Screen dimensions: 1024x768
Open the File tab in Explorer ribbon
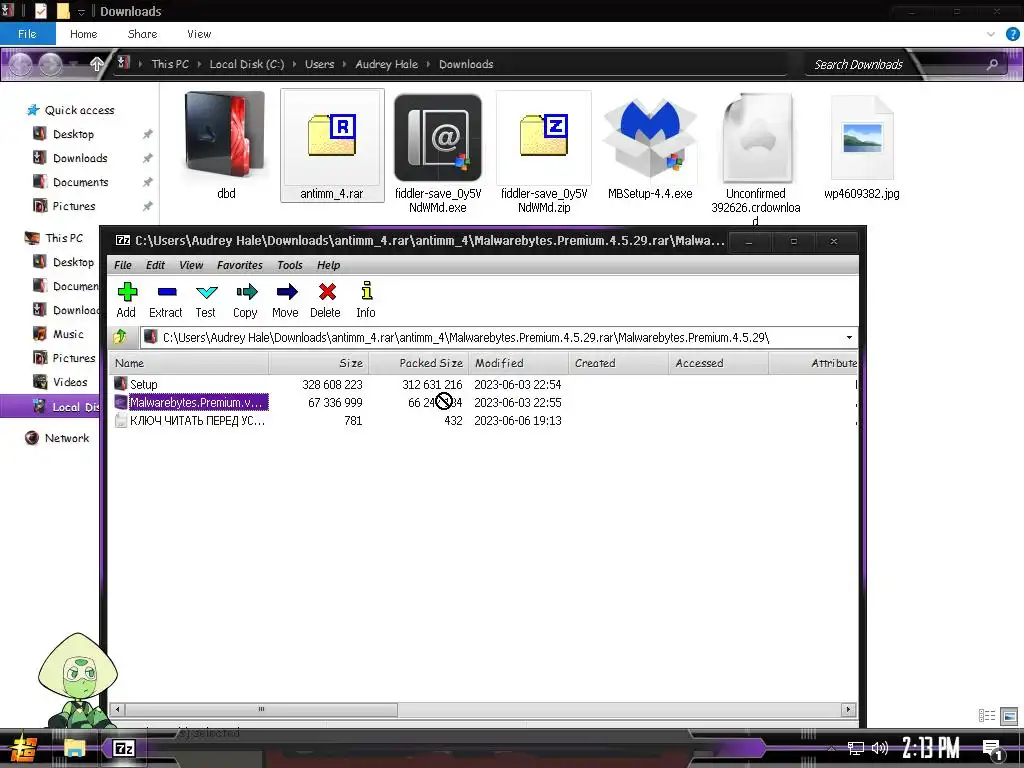point(27,34)
